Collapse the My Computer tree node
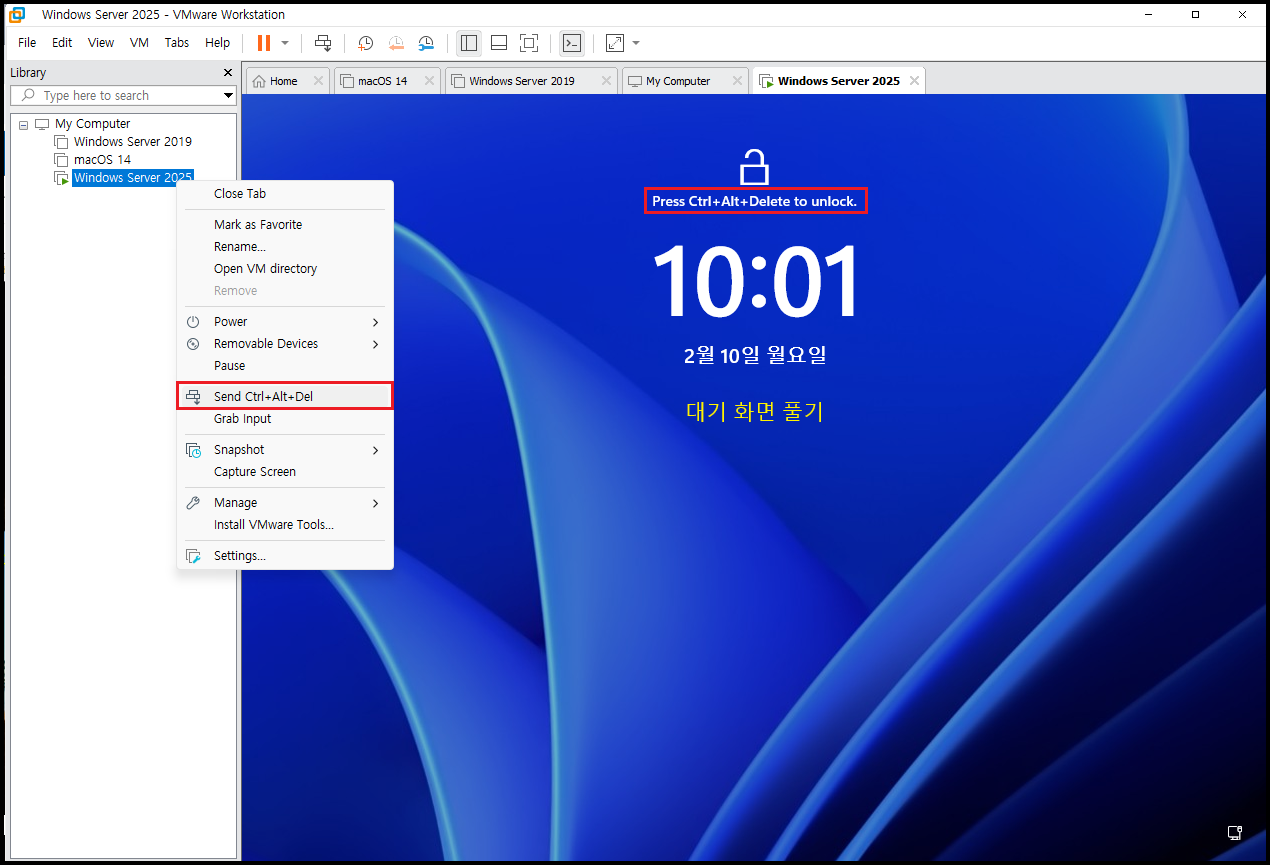 tap(24, 124)
